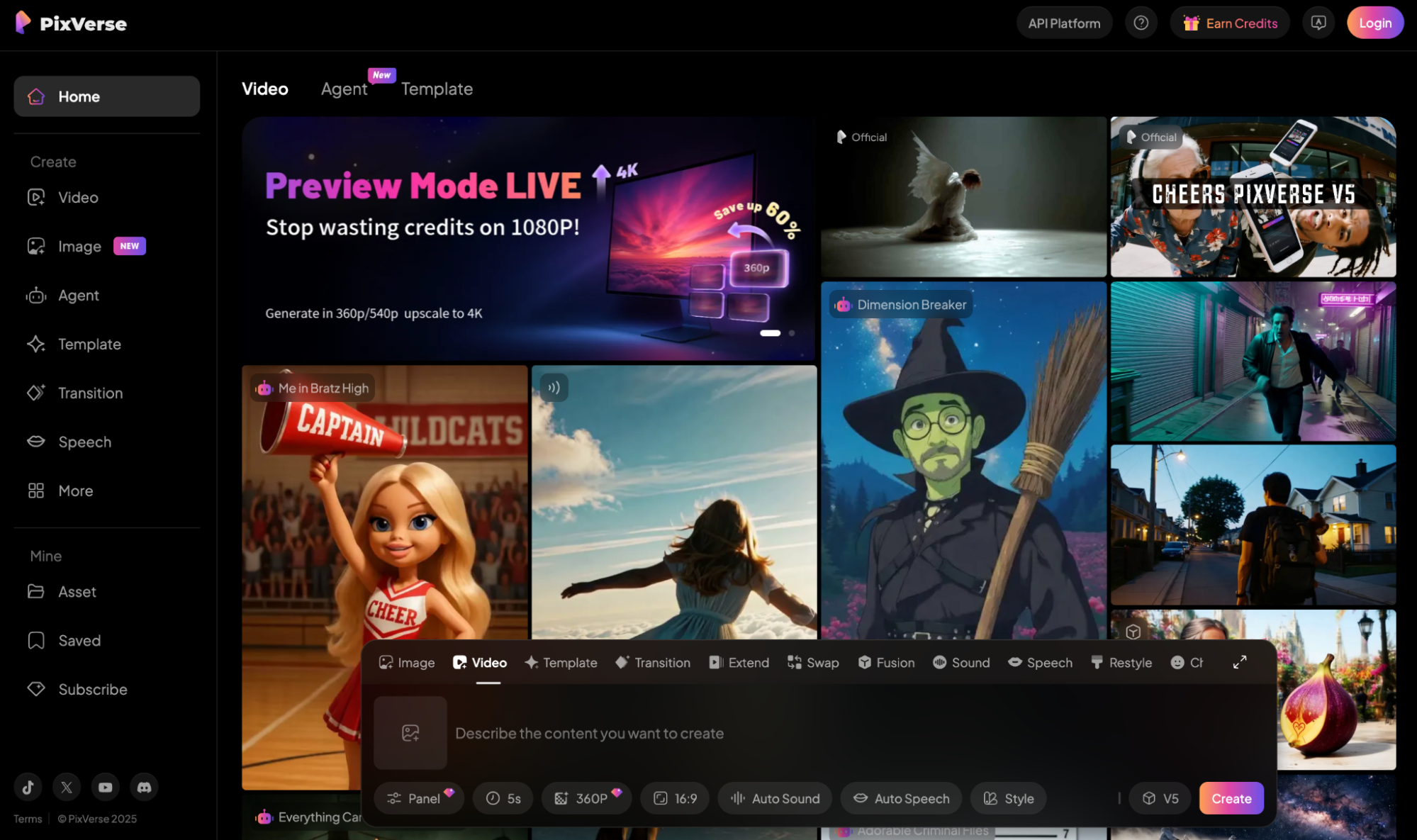Open Subscribe in the sidebar
The image size is (1417, 840).
pyautogui.click(x=107, y=689)
